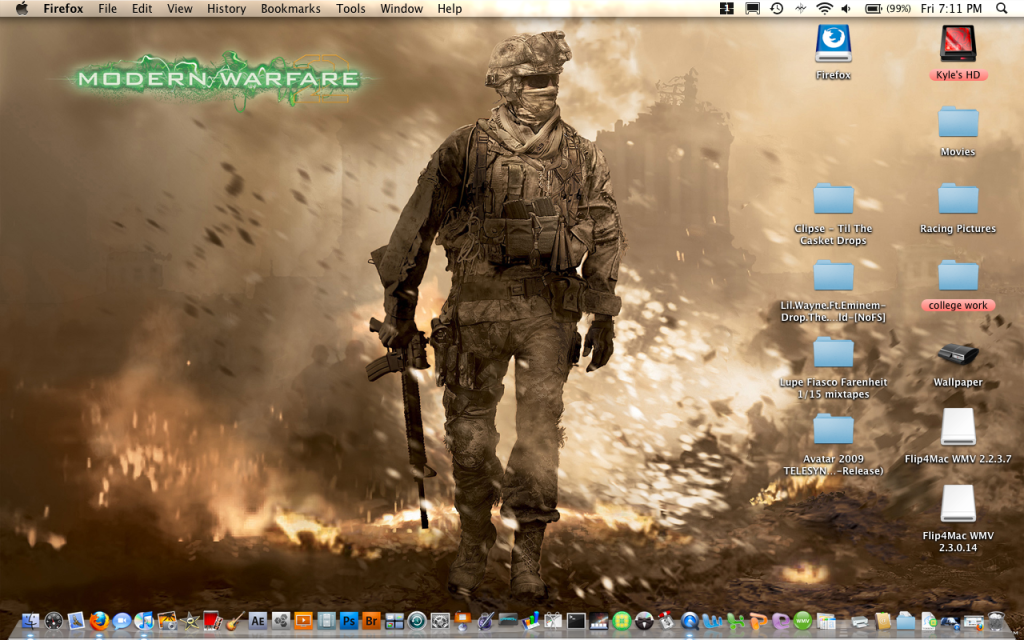
Task: Open Spaces icon in the Dock
Action: pos(394,620)
